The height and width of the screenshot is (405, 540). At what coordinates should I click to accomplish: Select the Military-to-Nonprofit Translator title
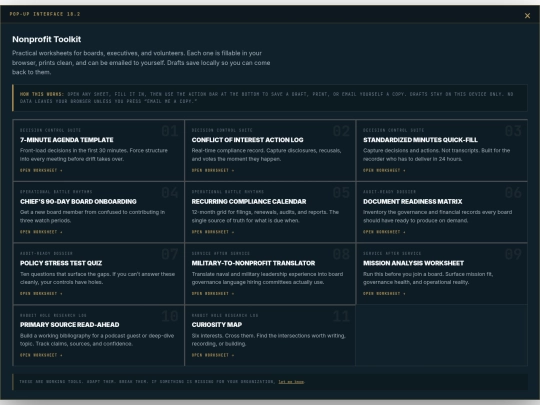tap(253, 263)
